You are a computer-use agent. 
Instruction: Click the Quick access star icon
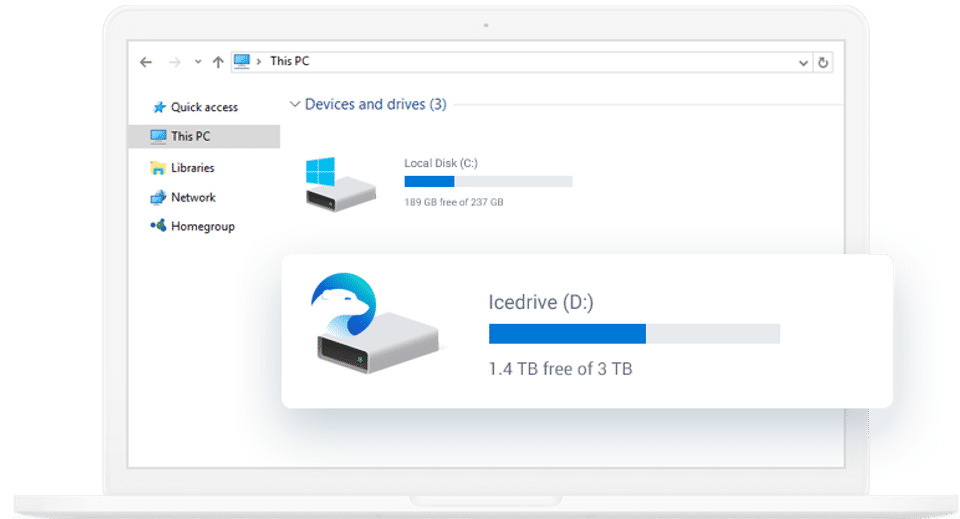coord(159,107)
